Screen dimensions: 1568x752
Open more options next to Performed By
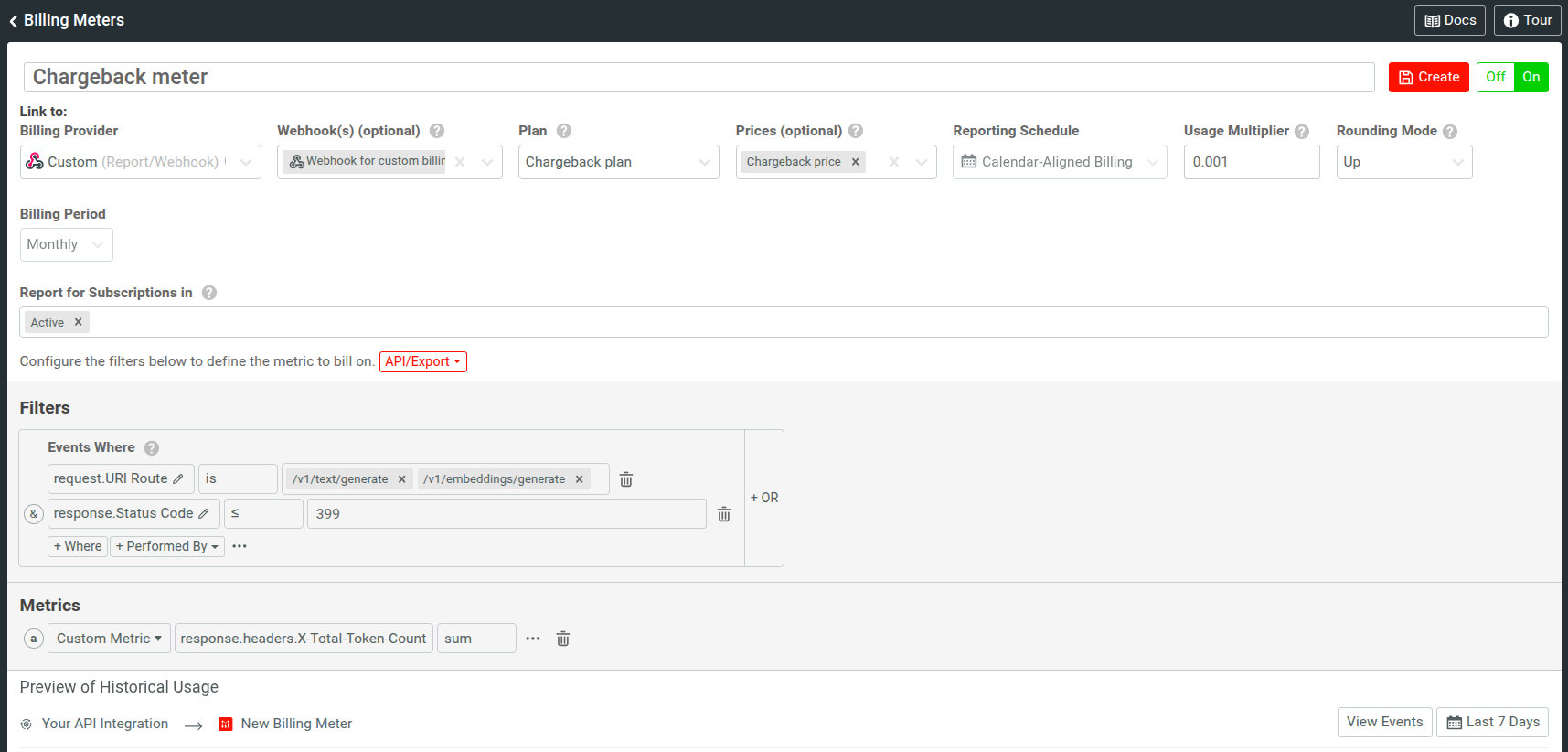click(240, 546)
